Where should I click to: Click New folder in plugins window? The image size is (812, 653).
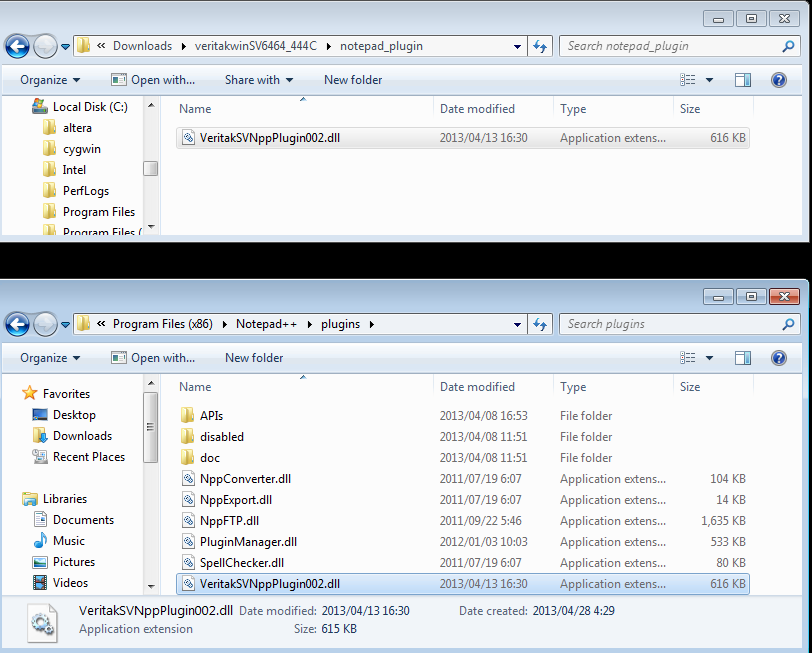click(x=254, y=358)
